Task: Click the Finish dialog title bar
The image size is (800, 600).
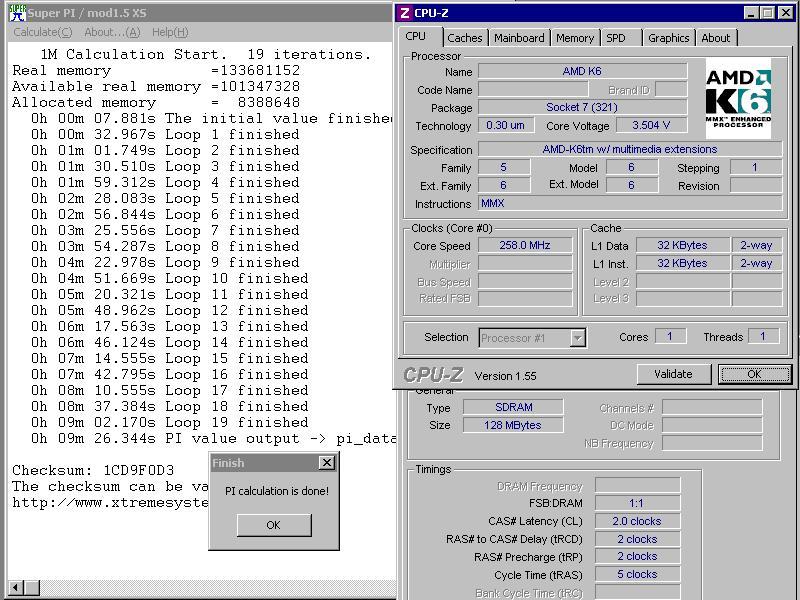Action: [274, 463]
